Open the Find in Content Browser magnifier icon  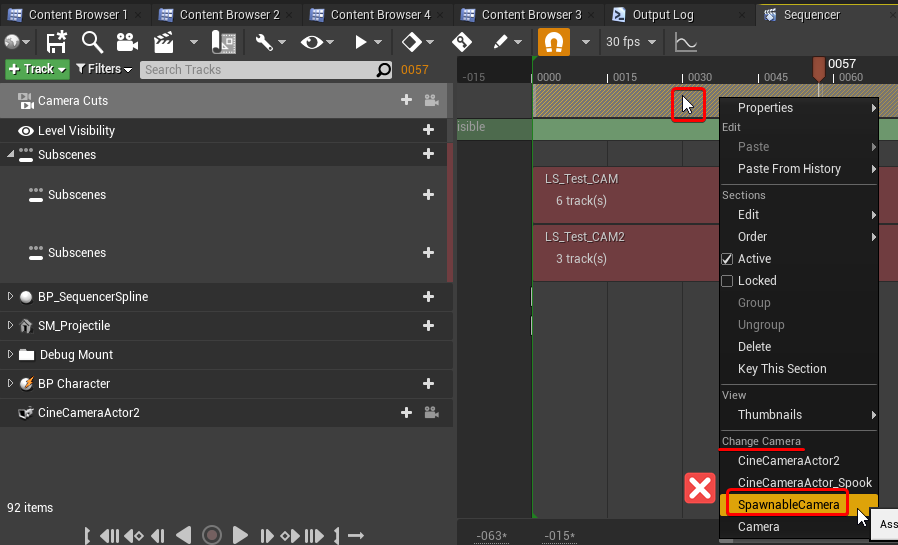point(92,42)
